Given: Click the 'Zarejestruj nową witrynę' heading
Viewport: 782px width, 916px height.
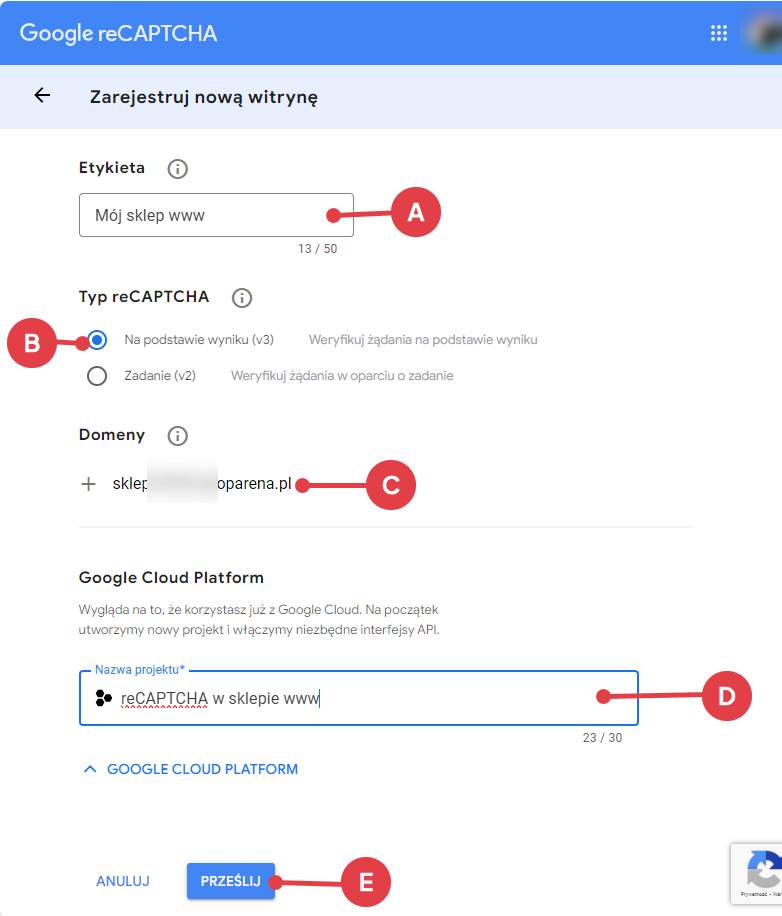Looking at the screenshot, I should tap(204, 97).
